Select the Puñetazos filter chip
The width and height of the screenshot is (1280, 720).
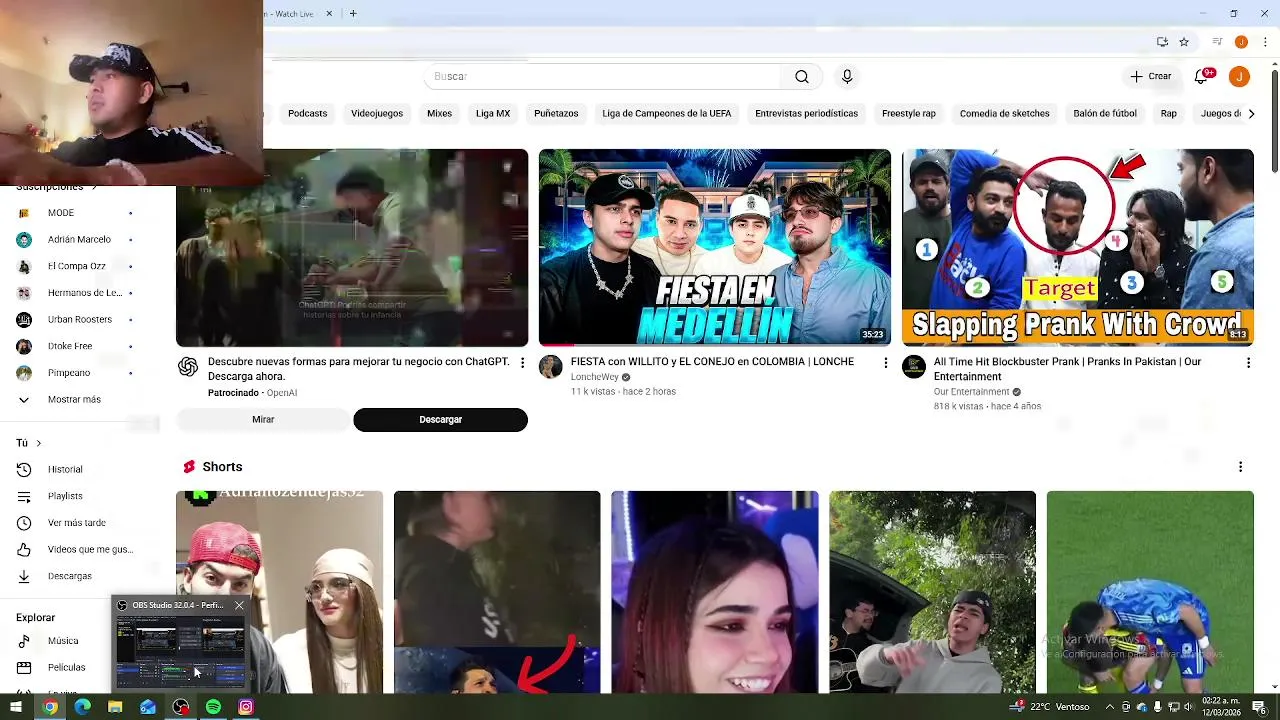click(556, 114)
